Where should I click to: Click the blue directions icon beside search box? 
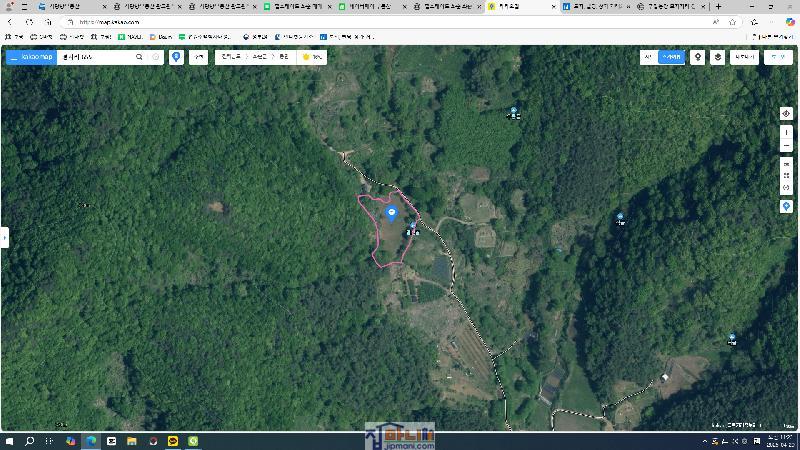pos(176,57)
